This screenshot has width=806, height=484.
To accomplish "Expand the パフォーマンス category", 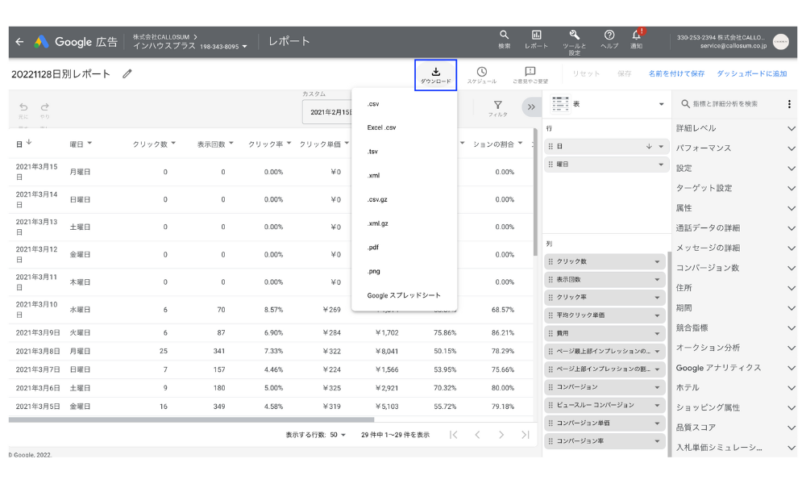I will pos(735,148).
